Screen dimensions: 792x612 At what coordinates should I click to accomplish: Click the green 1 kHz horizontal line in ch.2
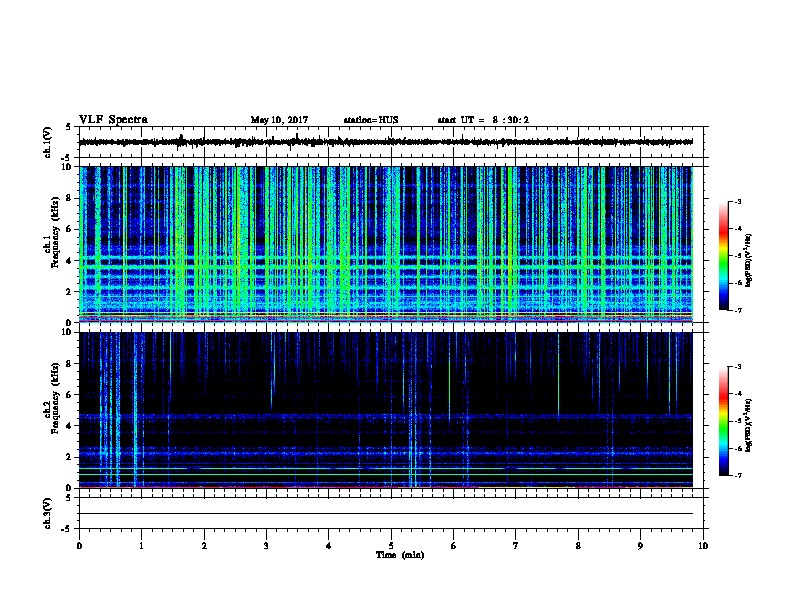386,474
